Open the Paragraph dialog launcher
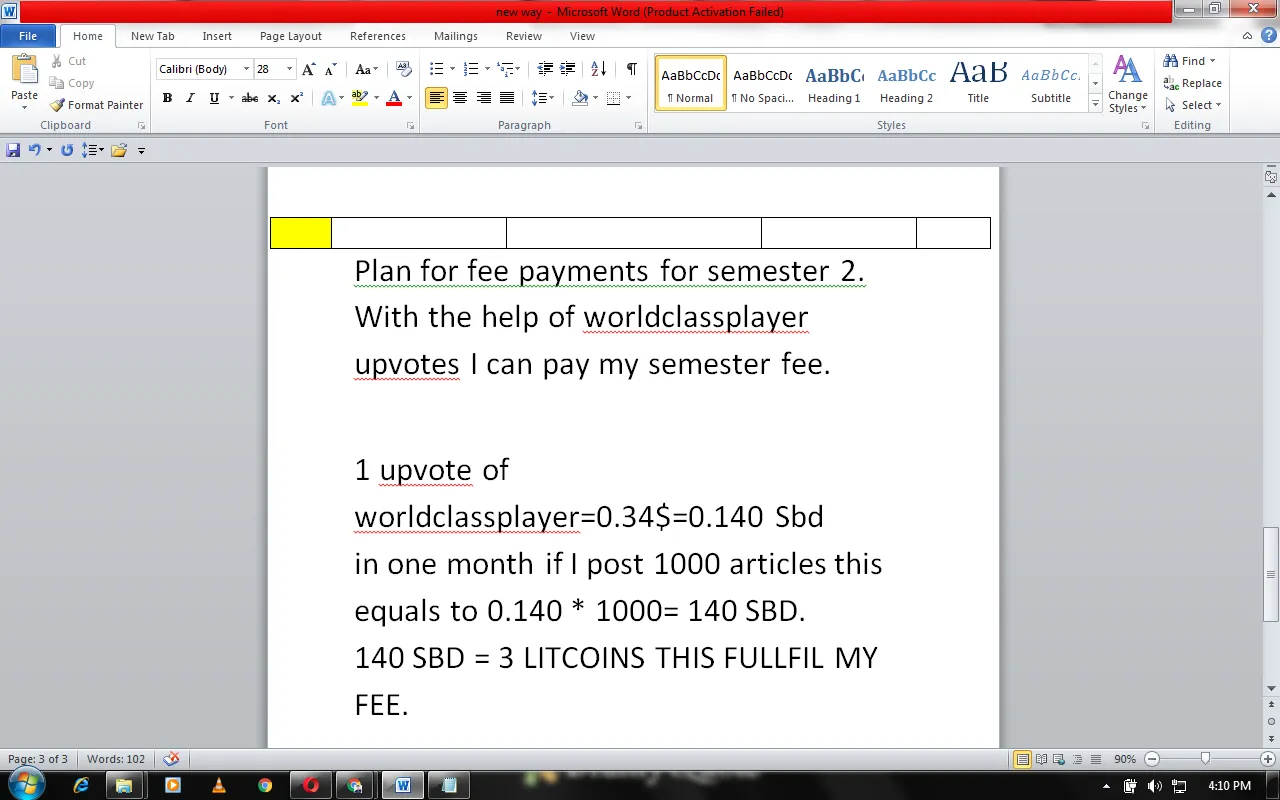This screenshot has width=1280, height=800. tap(639, 126)
